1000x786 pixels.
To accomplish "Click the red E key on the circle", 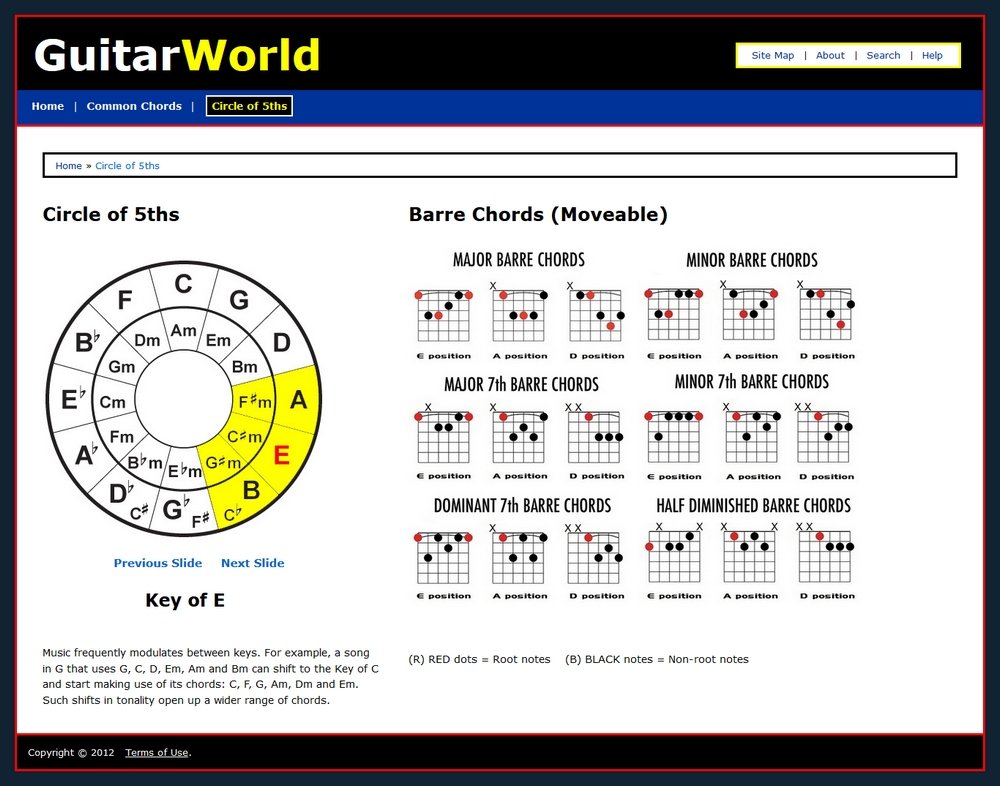I will coord(281,456).
